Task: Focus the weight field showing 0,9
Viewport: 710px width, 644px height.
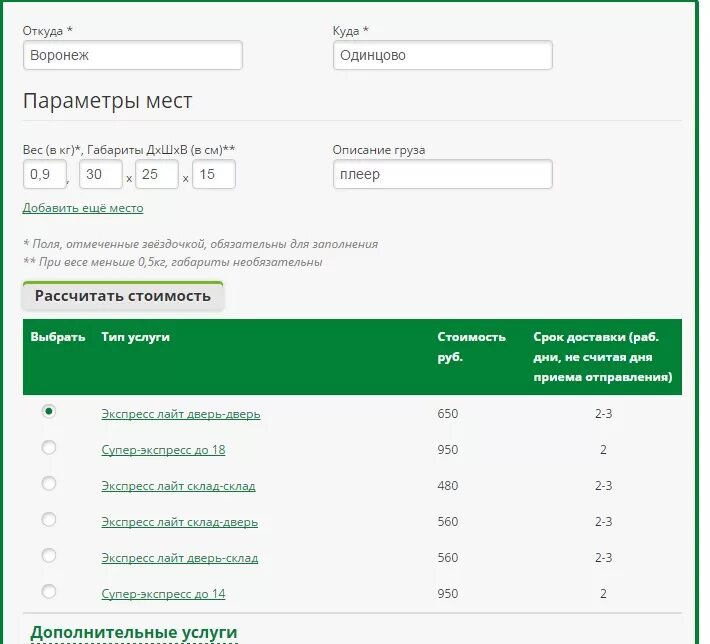Action: (45, 174)
